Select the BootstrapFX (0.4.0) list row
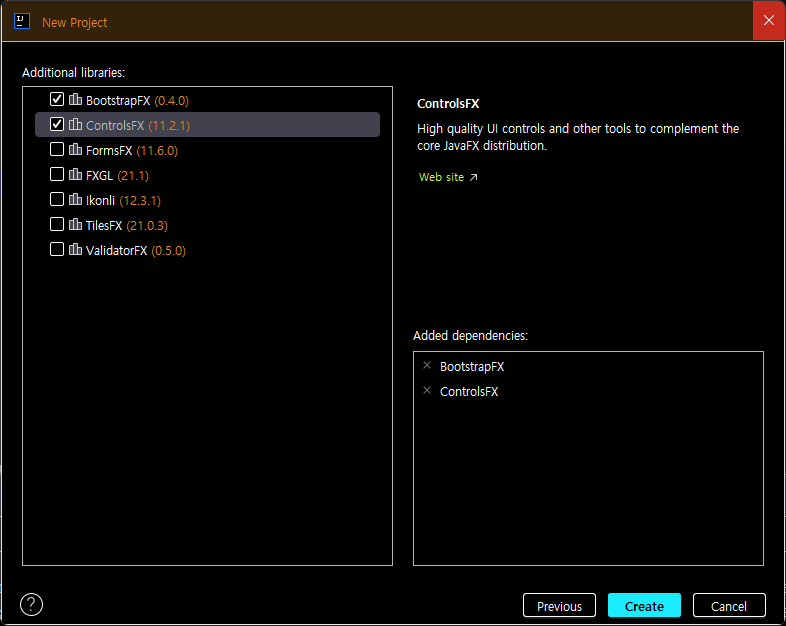 208,100
